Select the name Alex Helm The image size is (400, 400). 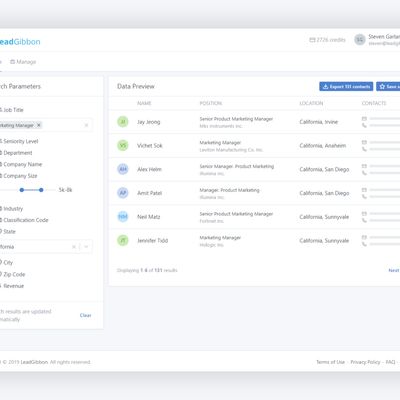[x=149, y=169]
